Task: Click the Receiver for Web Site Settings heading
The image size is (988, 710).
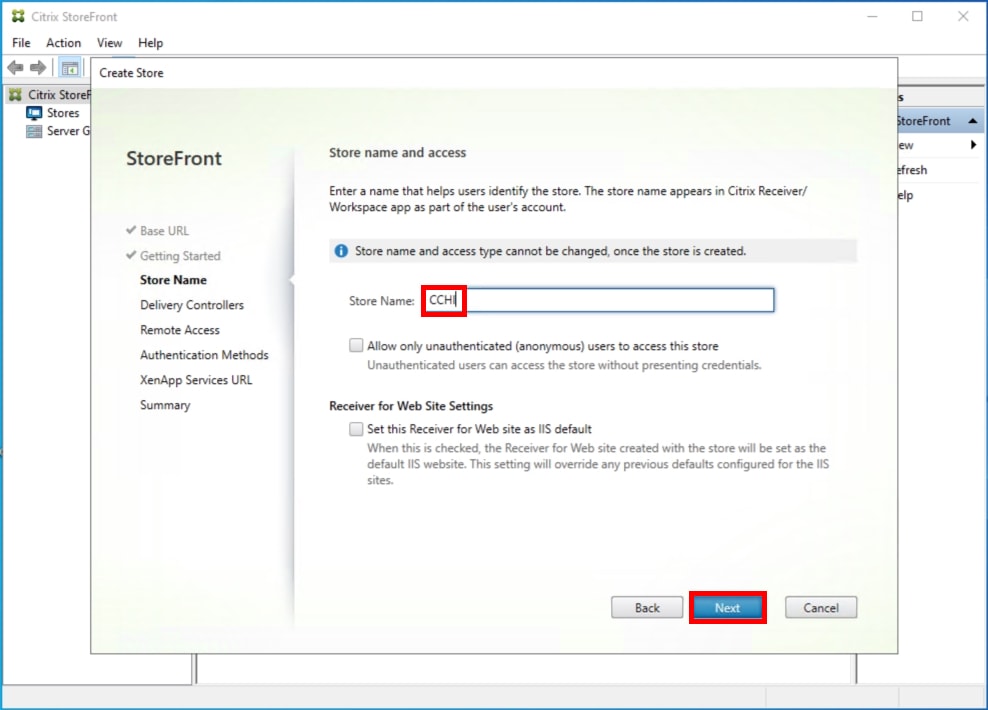Action: [411, 406]
